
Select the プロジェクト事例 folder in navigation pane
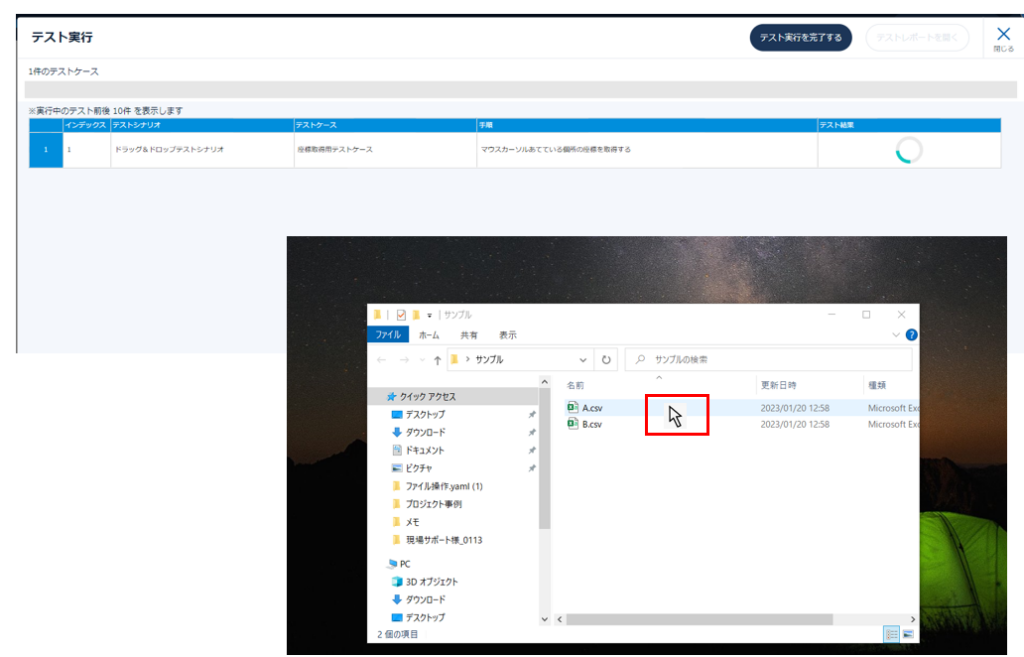433,504
